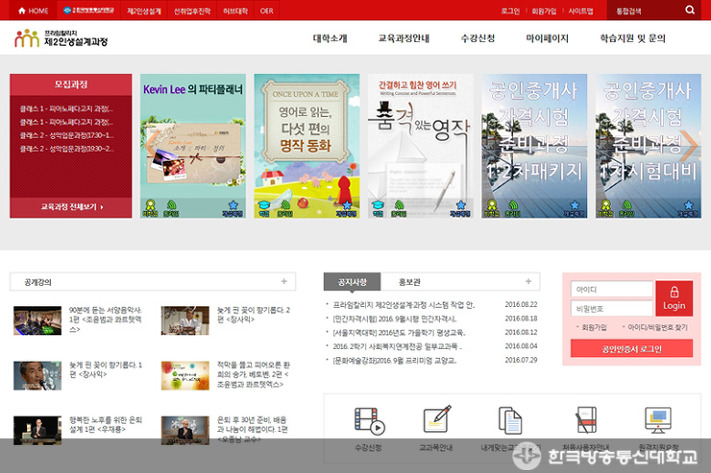Open Kevin Lee 의 파티플래너 course card
This screenshot has width=711, height=473.
click(x=193, y=146)
